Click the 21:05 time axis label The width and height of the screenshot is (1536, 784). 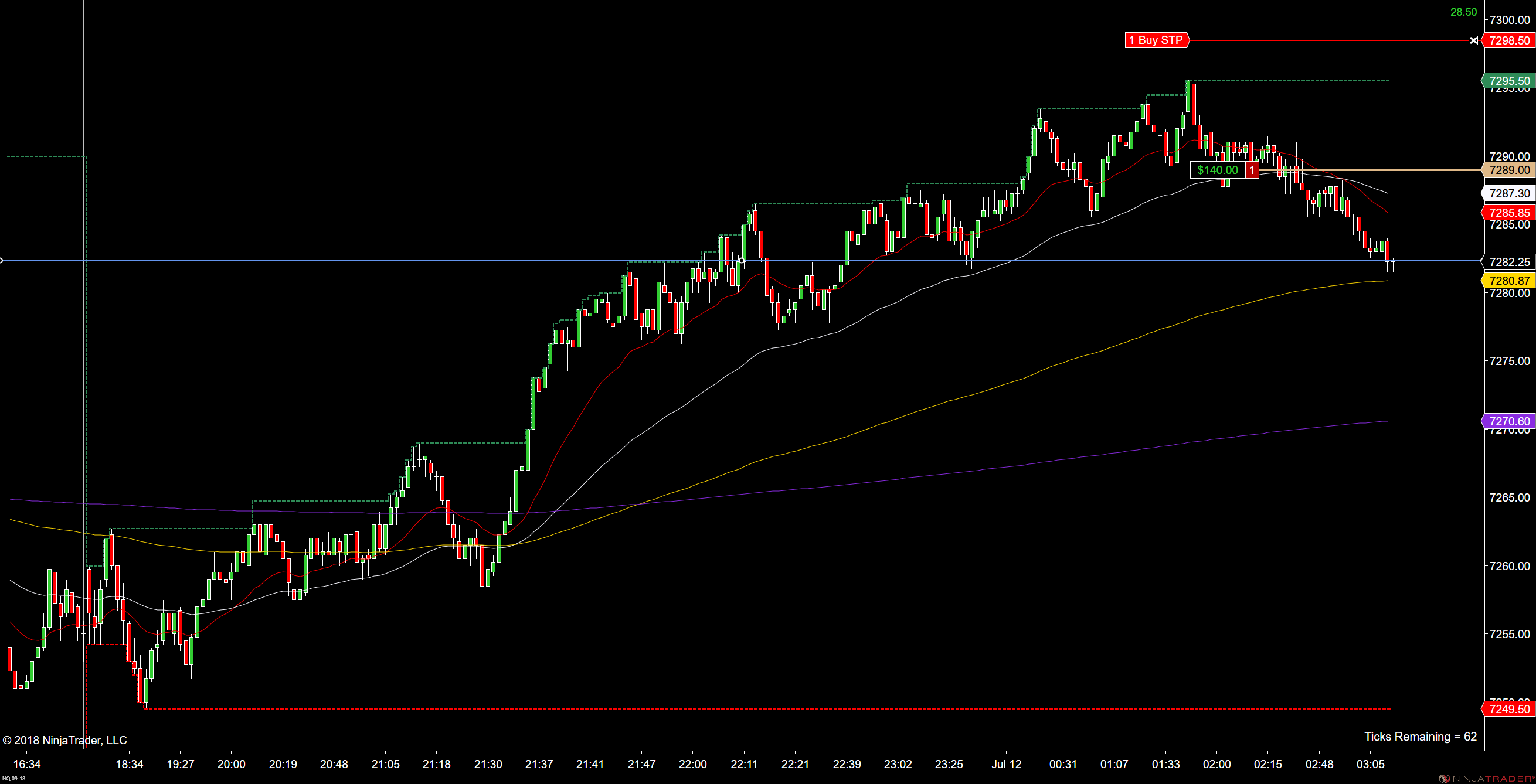coord(385,764)
